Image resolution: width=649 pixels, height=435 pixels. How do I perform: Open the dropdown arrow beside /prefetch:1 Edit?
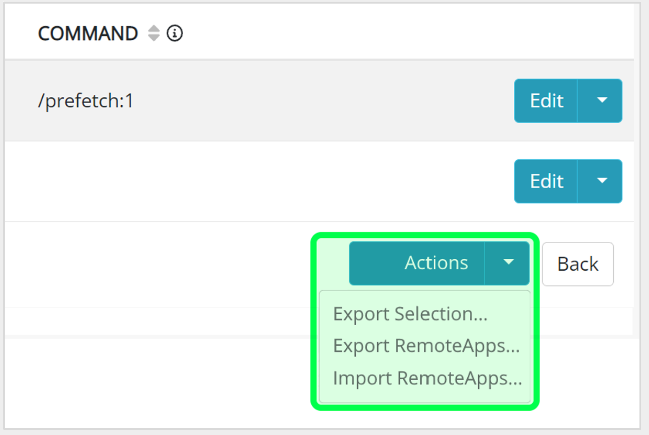coord(601,101)
